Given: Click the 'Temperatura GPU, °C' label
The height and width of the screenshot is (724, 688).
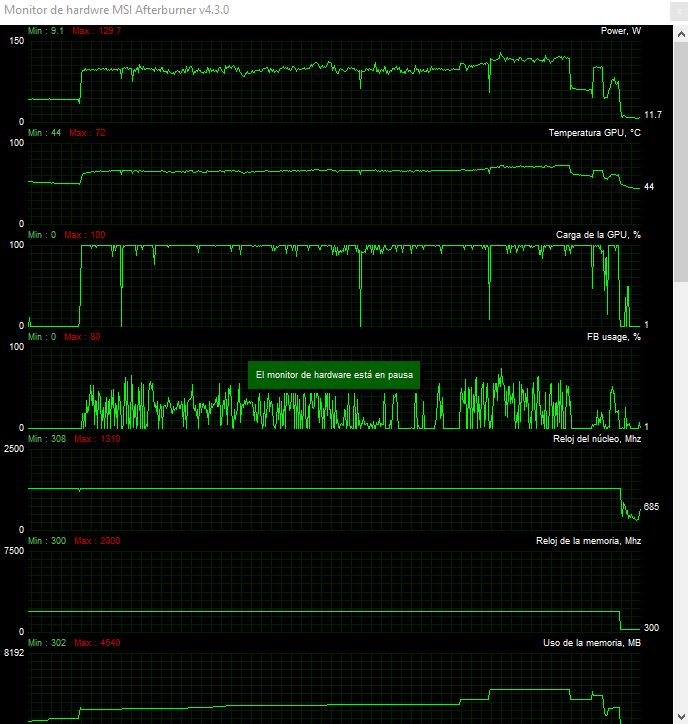Looking at the screenshot, I should coord(594,133).
